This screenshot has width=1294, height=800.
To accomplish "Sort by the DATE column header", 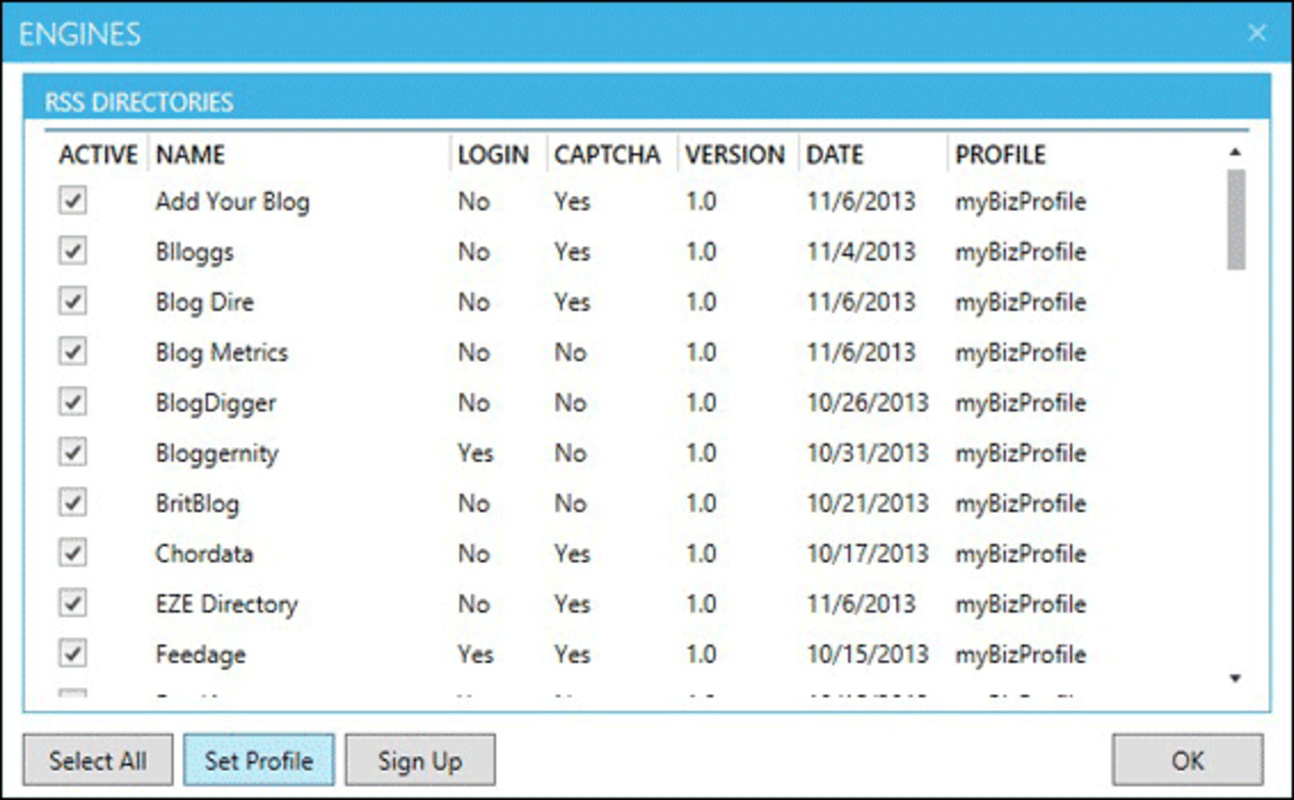I will tap(835, 155).
